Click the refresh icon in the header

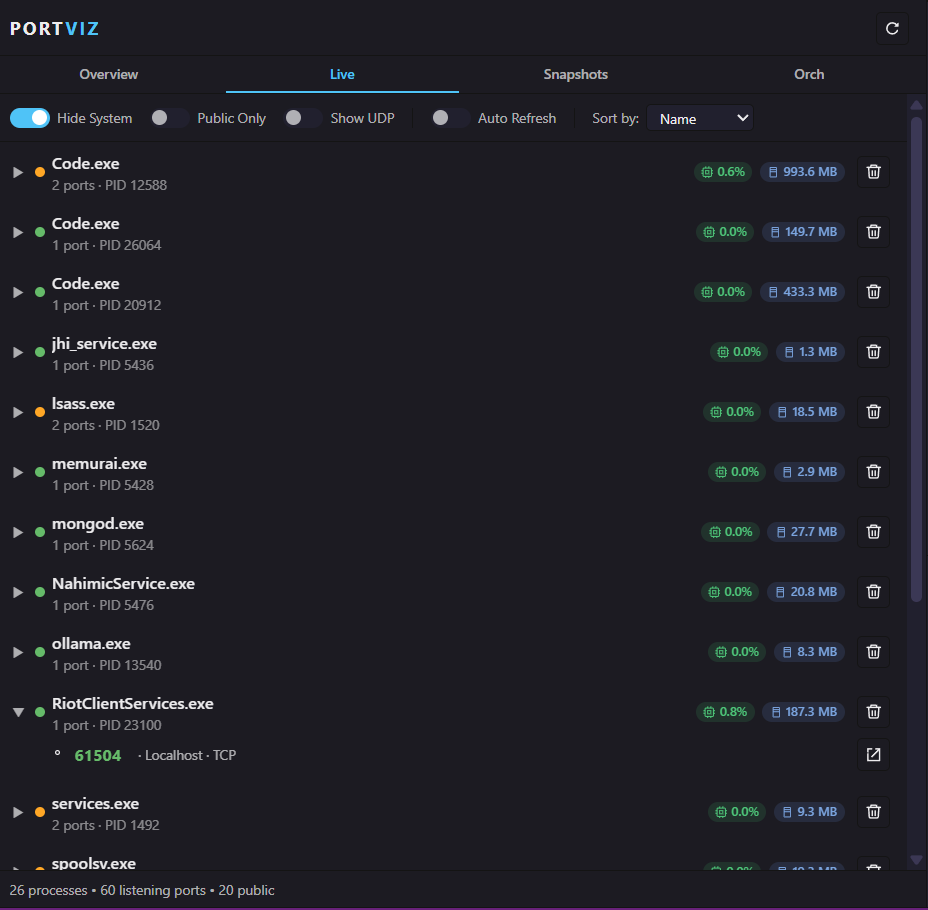(891, 29)
